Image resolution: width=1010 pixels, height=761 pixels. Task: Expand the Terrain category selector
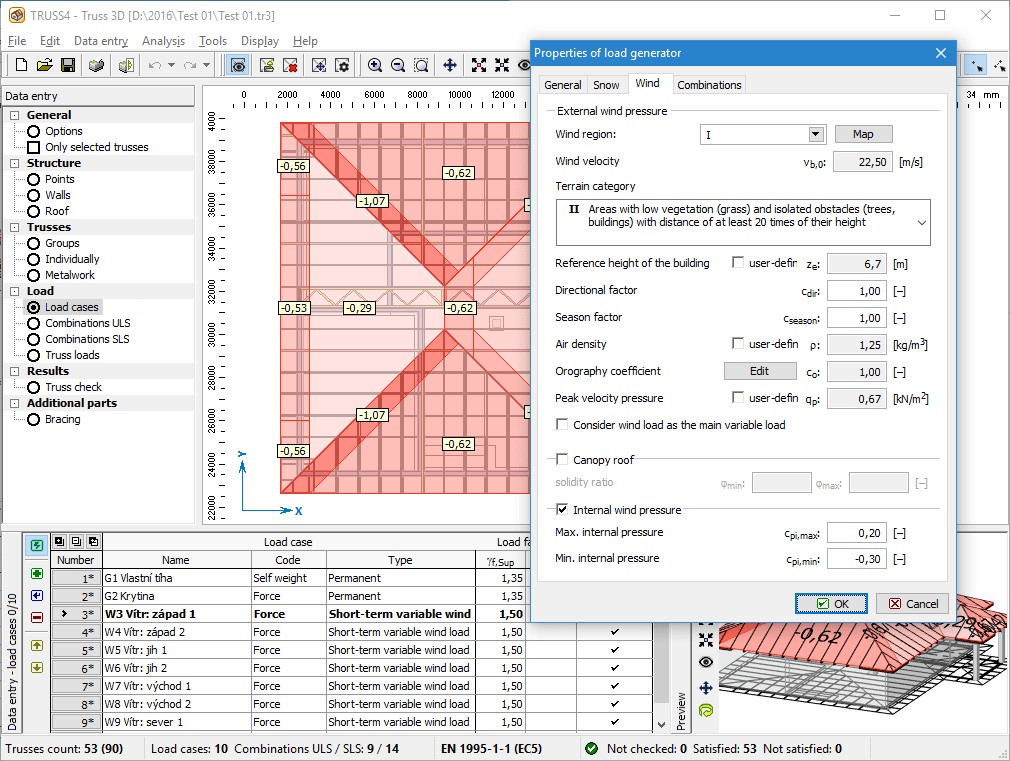click(922, 222)
